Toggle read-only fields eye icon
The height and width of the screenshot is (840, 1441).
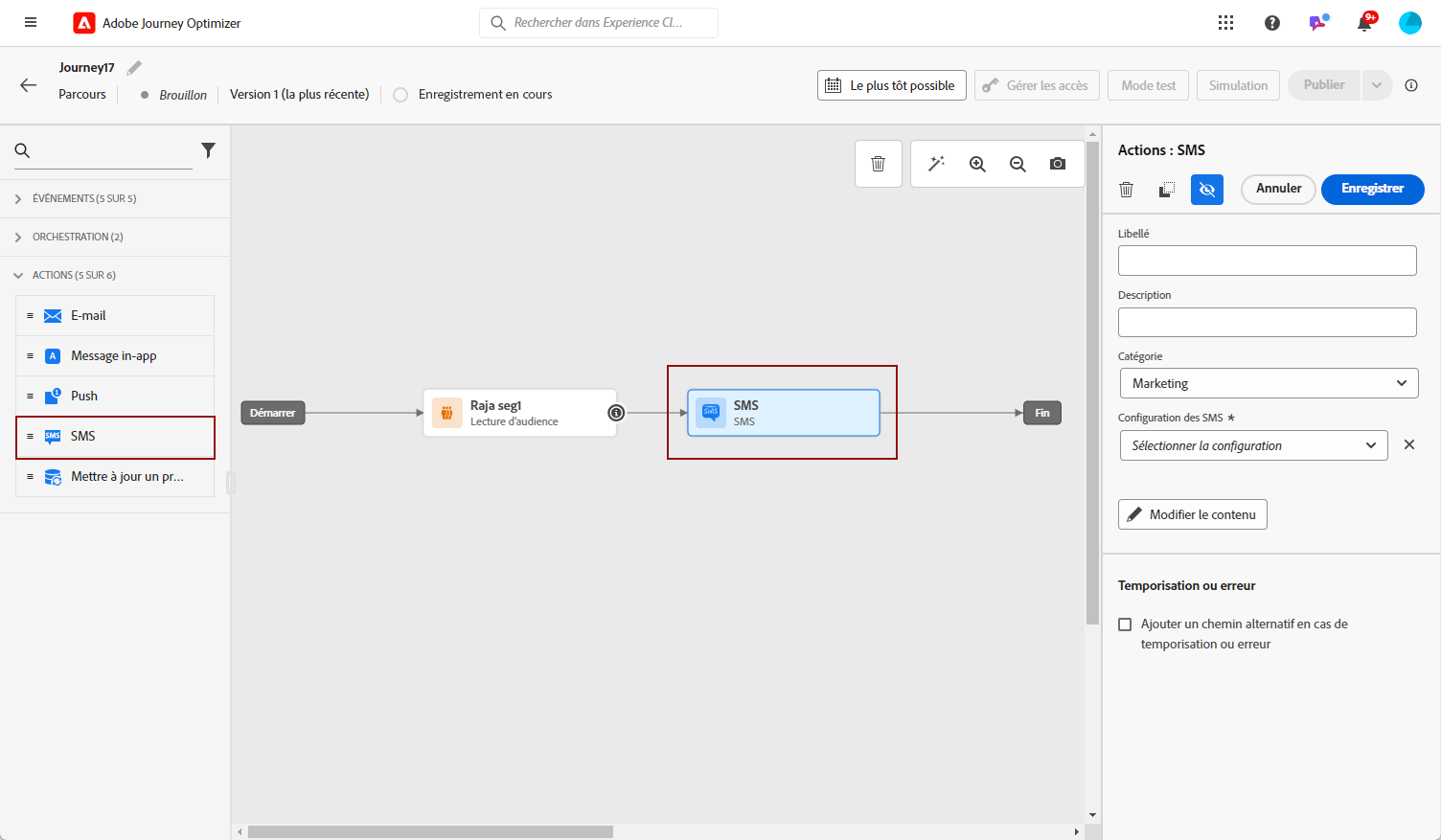click(1207, 190)
